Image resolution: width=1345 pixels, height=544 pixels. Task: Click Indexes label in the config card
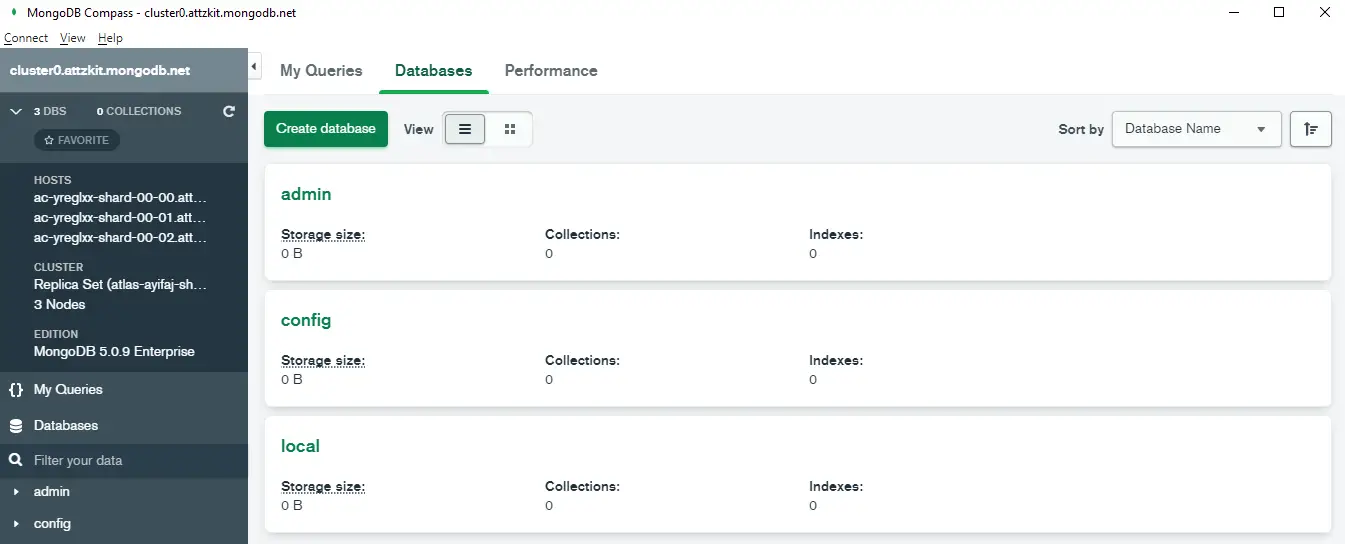click(836, 361)
